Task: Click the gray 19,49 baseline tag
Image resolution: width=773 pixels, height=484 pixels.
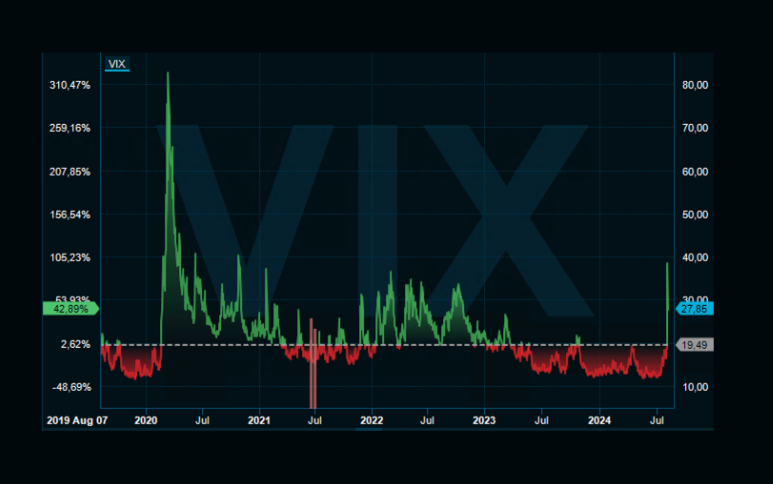Action: [694, 345]
